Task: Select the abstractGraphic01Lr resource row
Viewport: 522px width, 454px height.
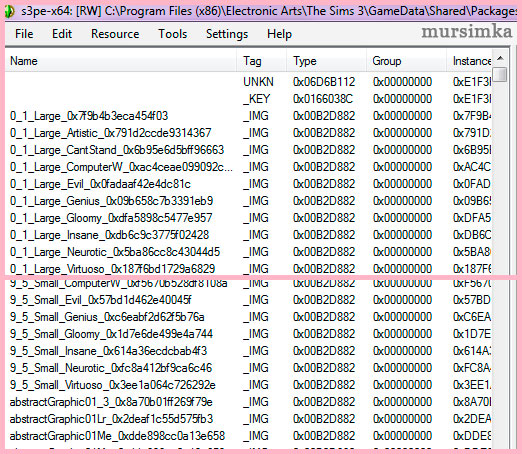Action: [248, 419]
